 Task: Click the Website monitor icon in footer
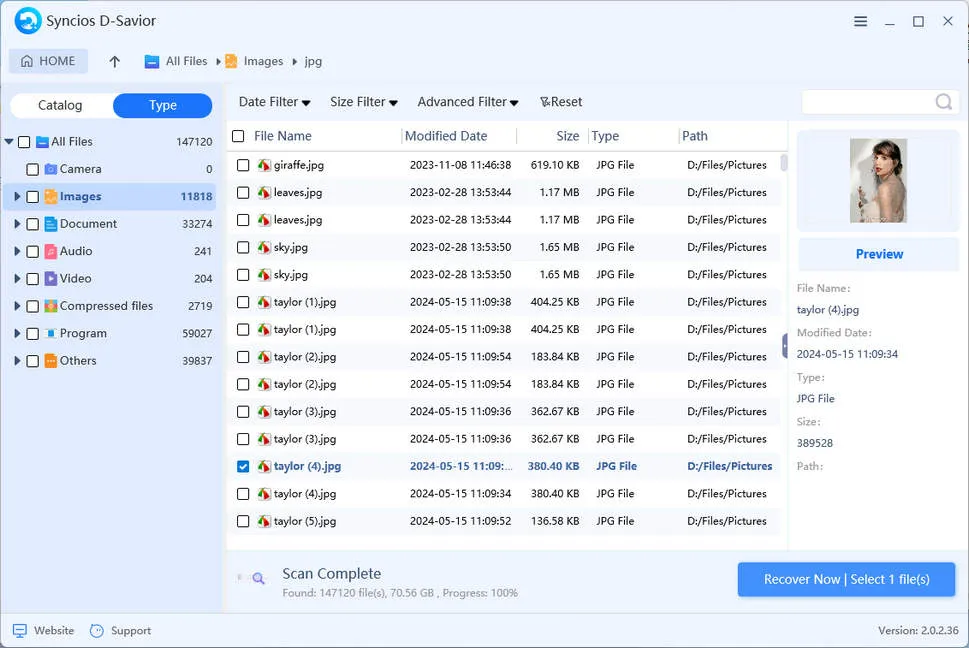pos(20,631)
